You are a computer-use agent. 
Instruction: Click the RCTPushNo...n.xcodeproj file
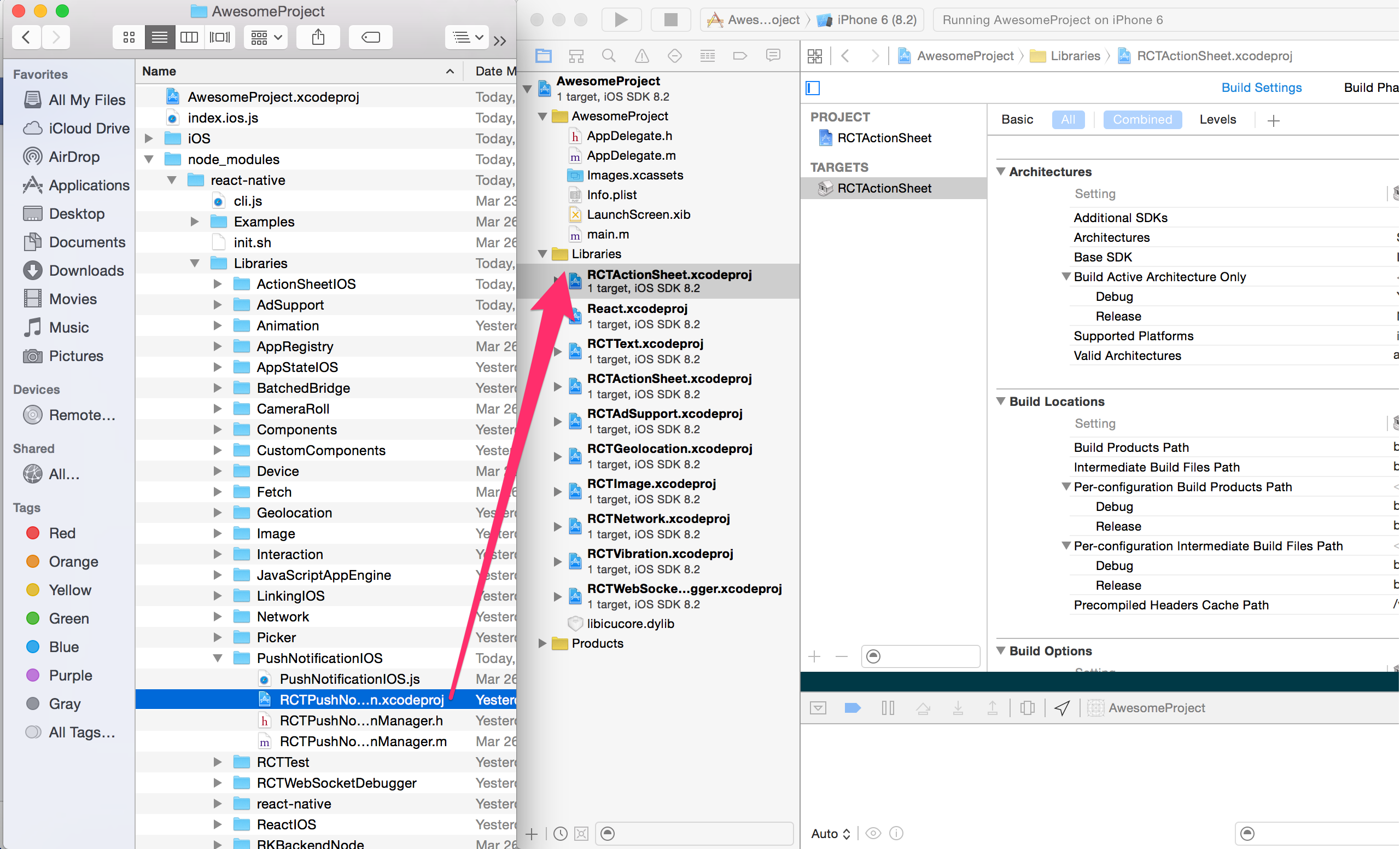point(363,699)
